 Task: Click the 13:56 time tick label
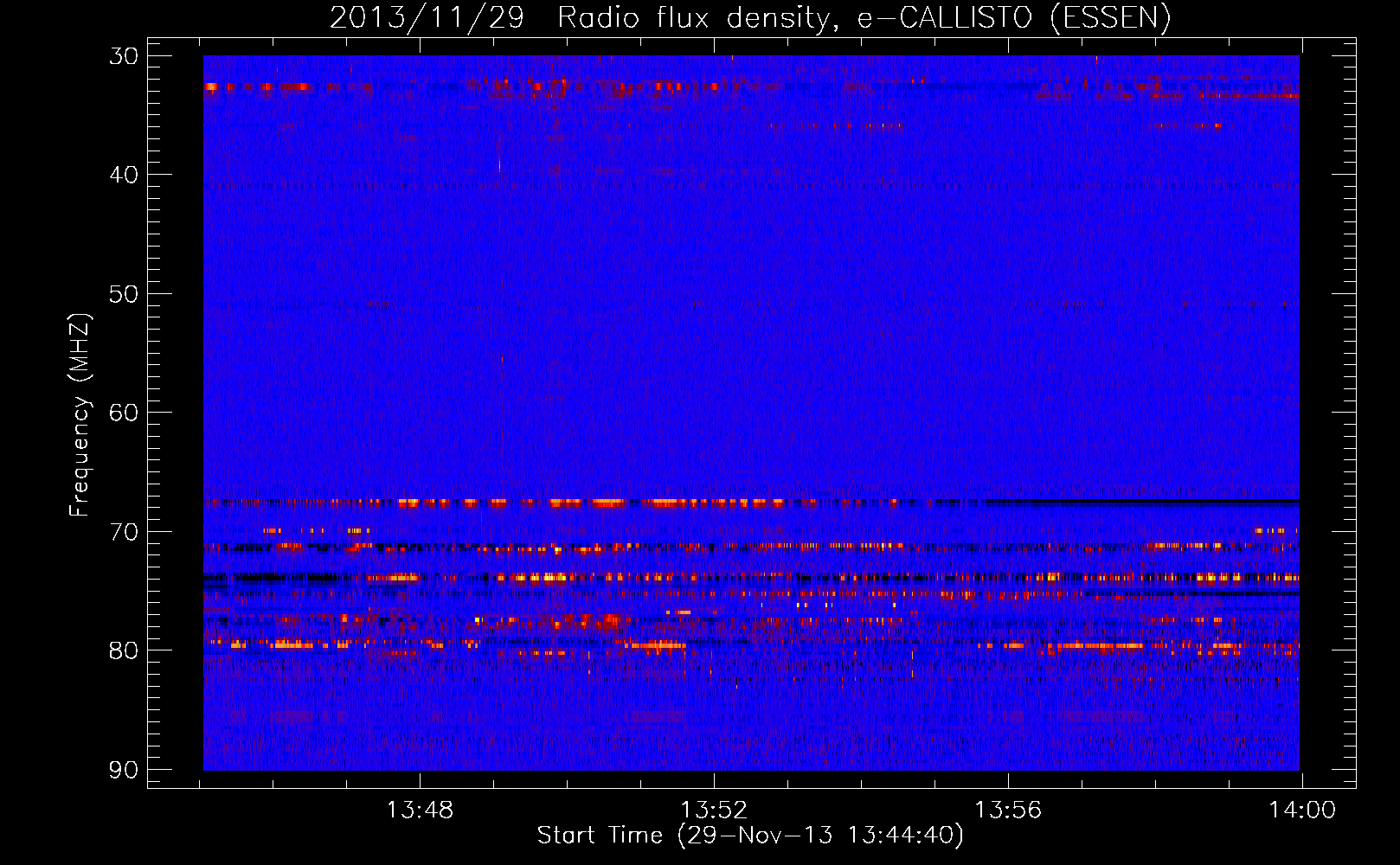1008,811
